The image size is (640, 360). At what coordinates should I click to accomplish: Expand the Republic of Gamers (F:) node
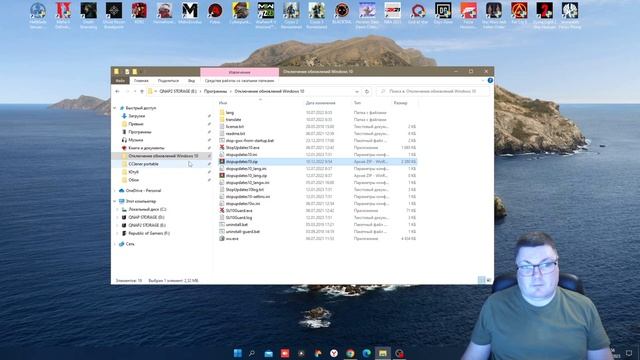(x=118, y=233)
